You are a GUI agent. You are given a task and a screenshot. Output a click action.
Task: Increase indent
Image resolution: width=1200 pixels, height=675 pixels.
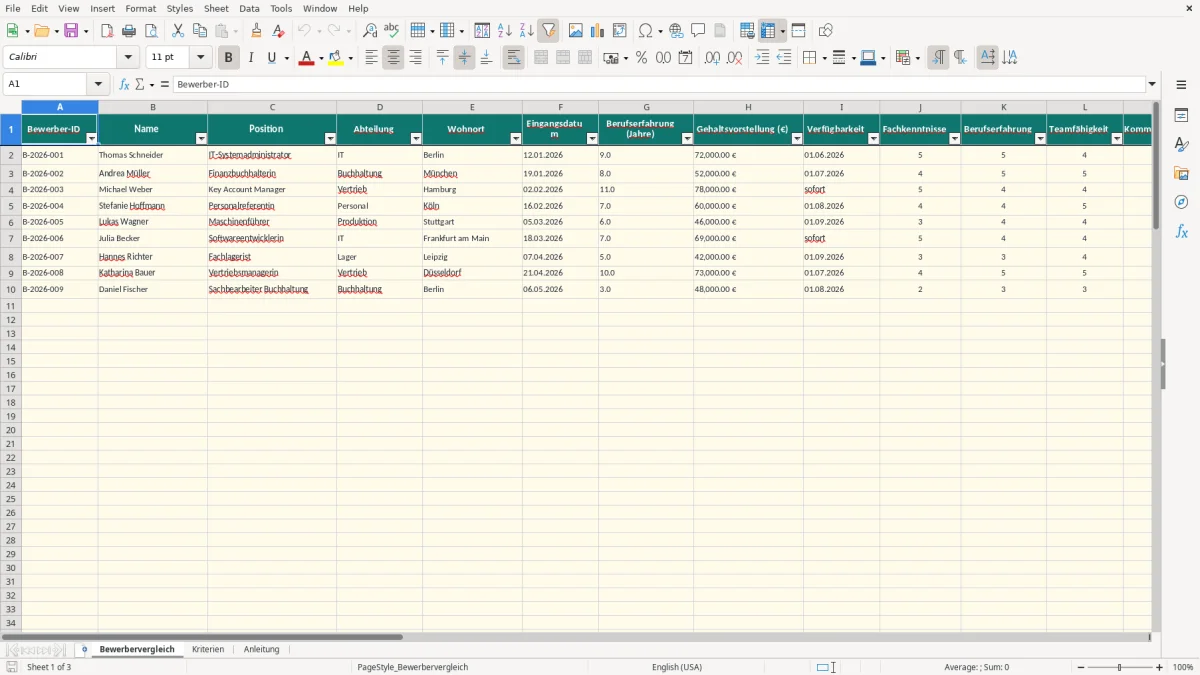click(x=762, y=58)
